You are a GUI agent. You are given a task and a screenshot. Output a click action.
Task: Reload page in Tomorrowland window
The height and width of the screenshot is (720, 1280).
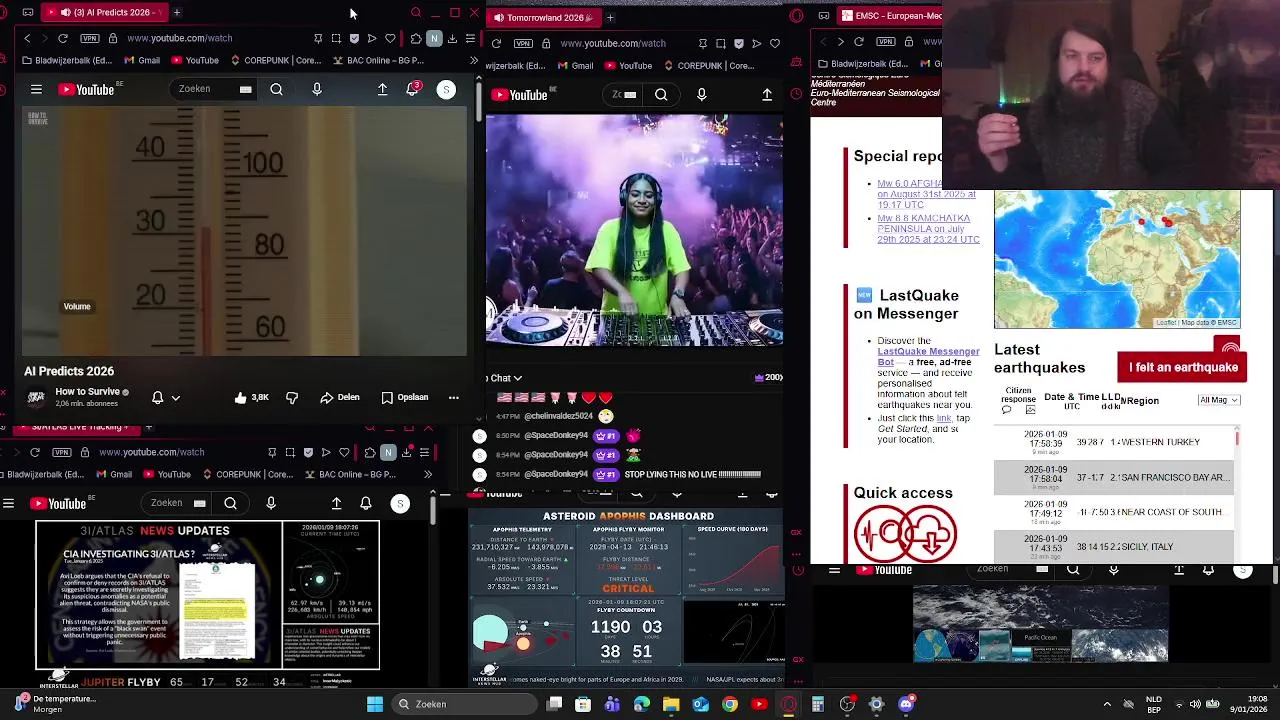pos(496,43)
